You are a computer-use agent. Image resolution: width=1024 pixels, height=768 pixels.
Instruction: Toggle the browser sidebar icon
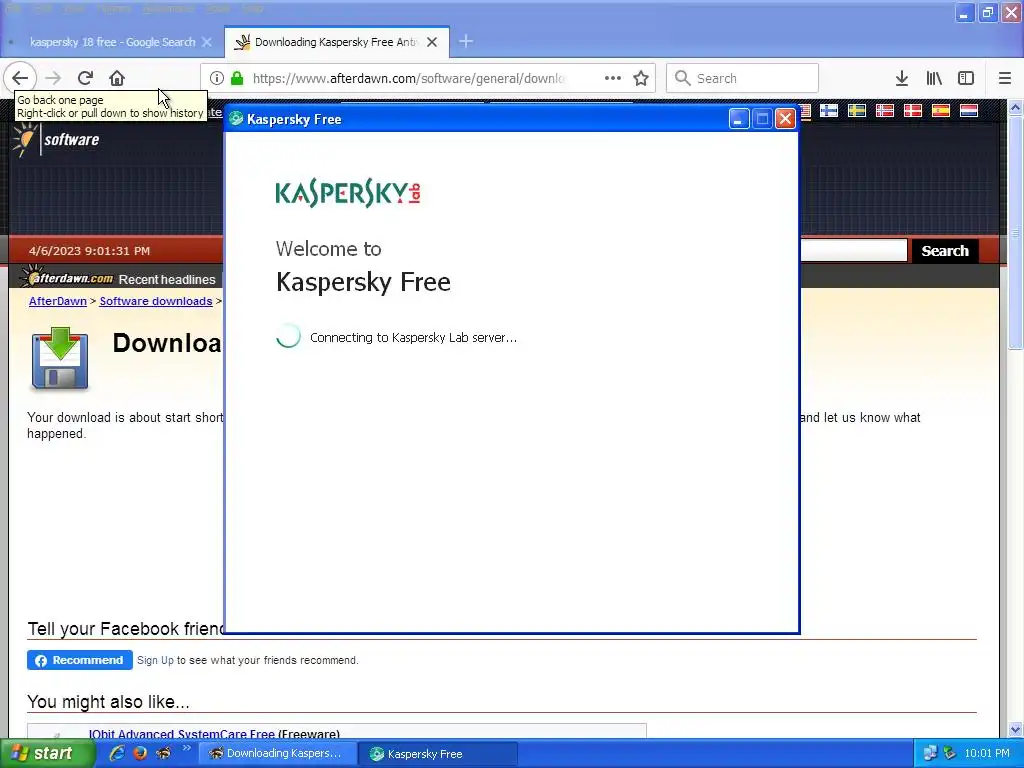tap(966, 78)
